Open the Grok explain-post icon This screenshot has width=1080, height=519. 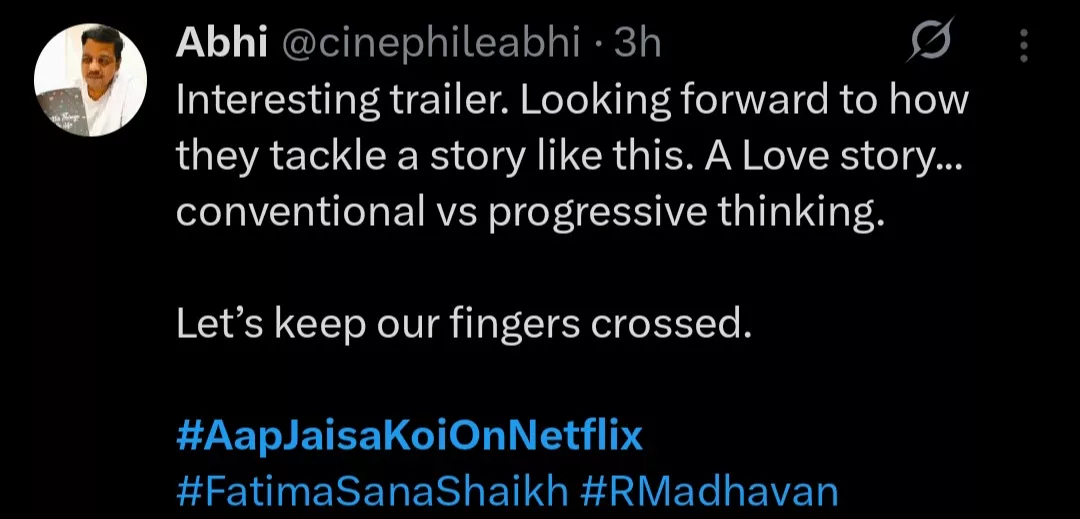pos(931,45)
